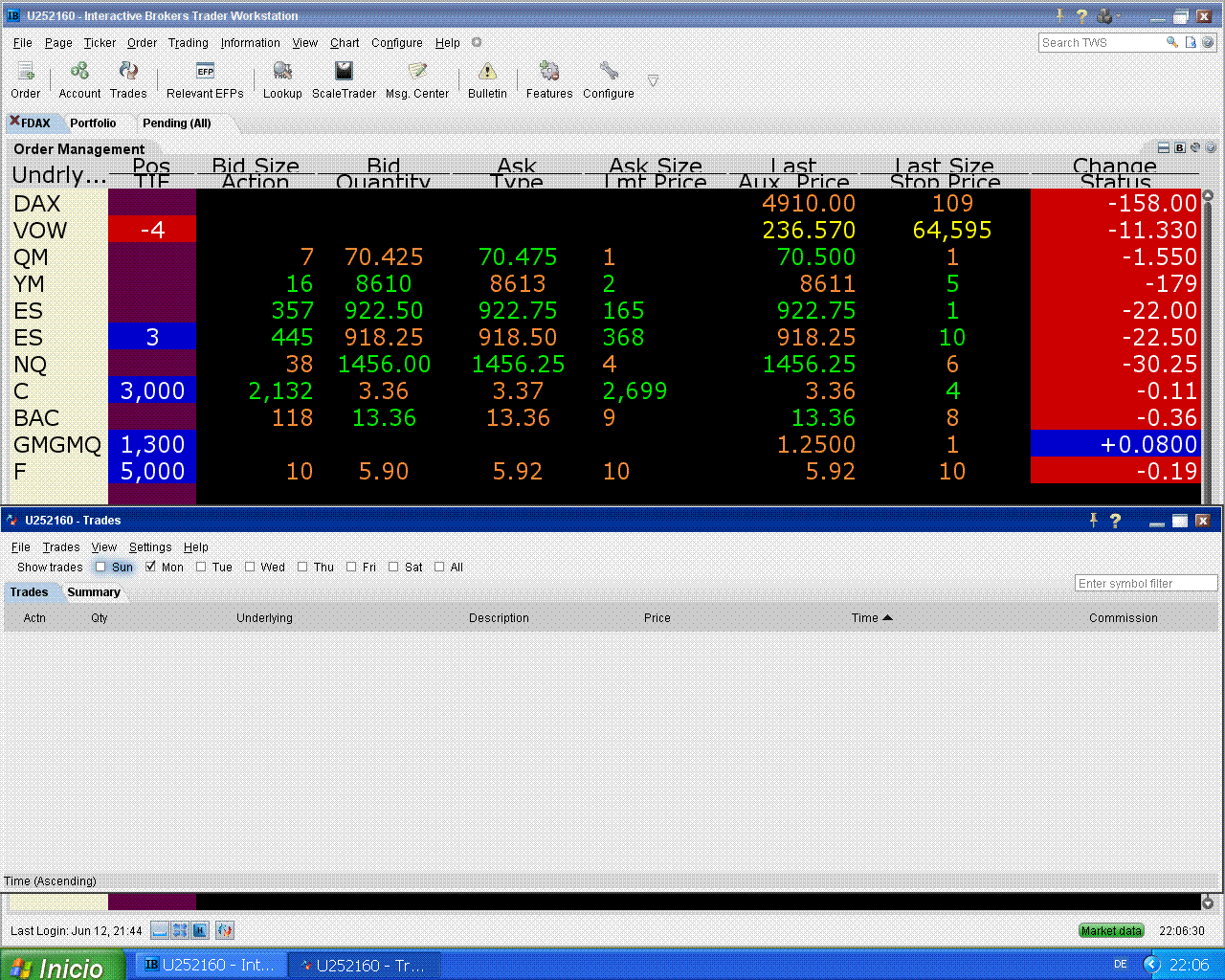Viewport: 1225px width, 980px height.
Task: Click the H status bar icon
Action: tap(200, 930)
